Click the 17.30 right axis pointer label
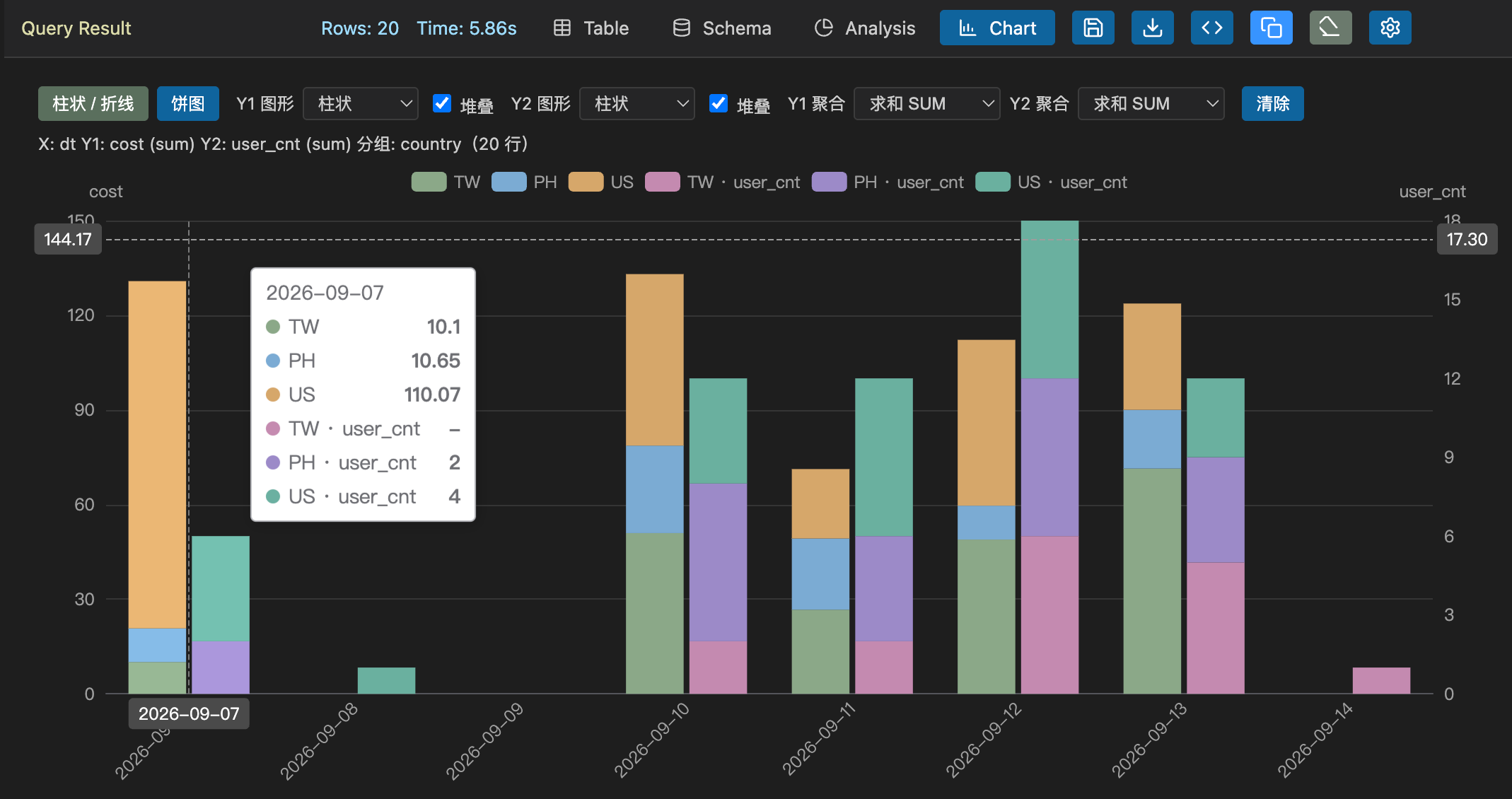 (1467, 239)
